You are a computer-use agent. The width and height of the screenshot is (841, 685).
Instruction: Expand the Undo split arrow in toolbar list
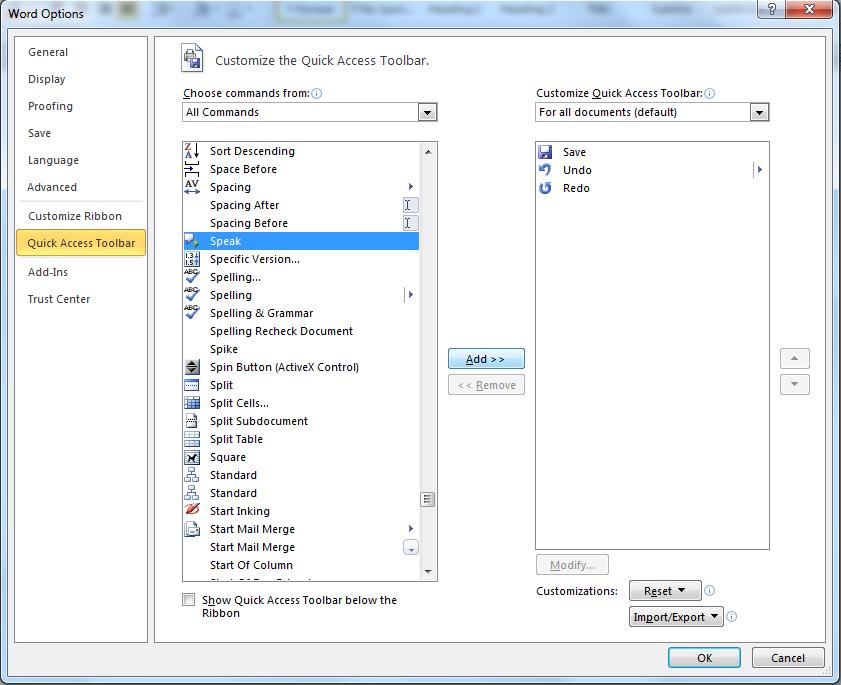coord(759,170)
